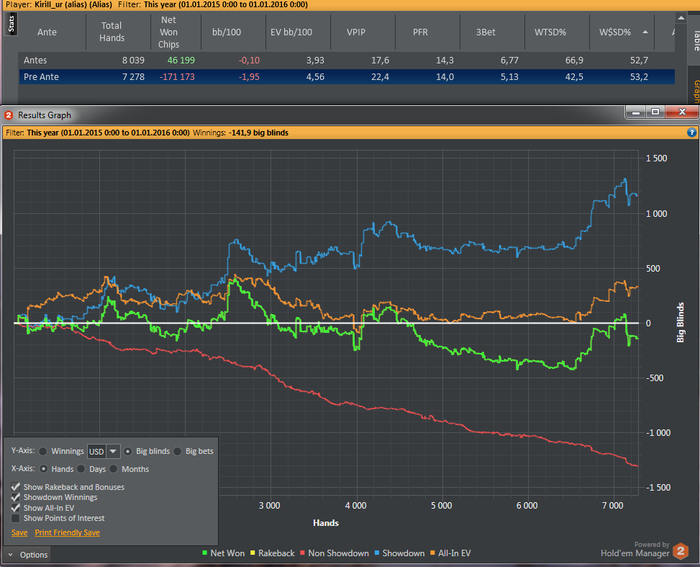Click the 66,9 WTSD% value
The height and width of the screenshot is (567, 700).
tap(574, 60)
